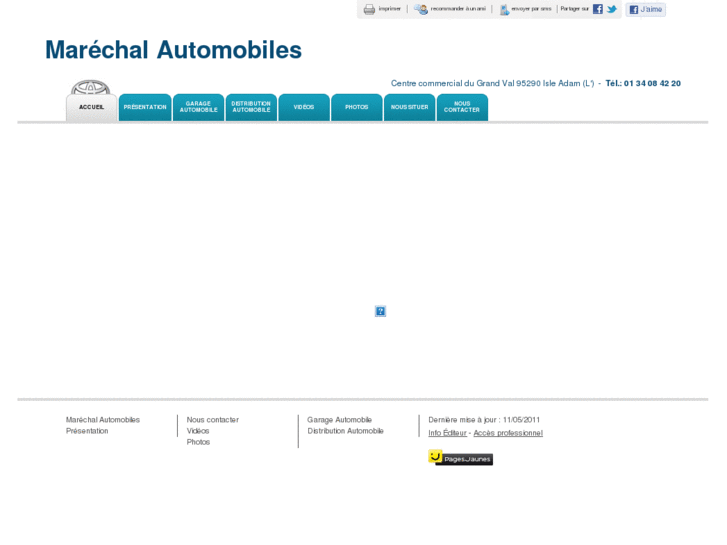Click the send by SMS phone icon
727x545 pixels.
click(x=504, y=9)
